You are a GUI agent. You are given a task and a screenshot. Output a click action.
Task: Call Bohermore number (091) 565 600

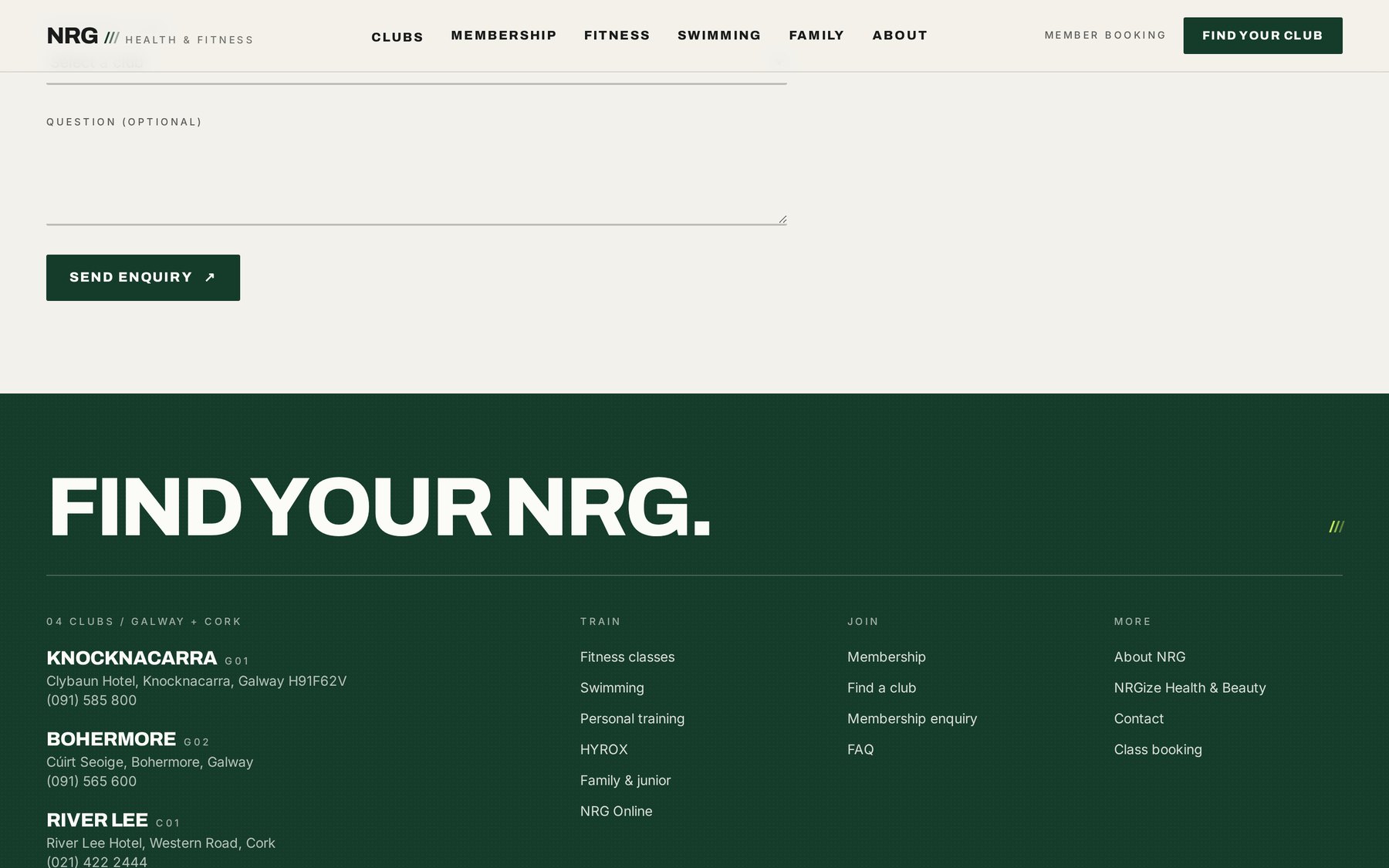(91, 782)
